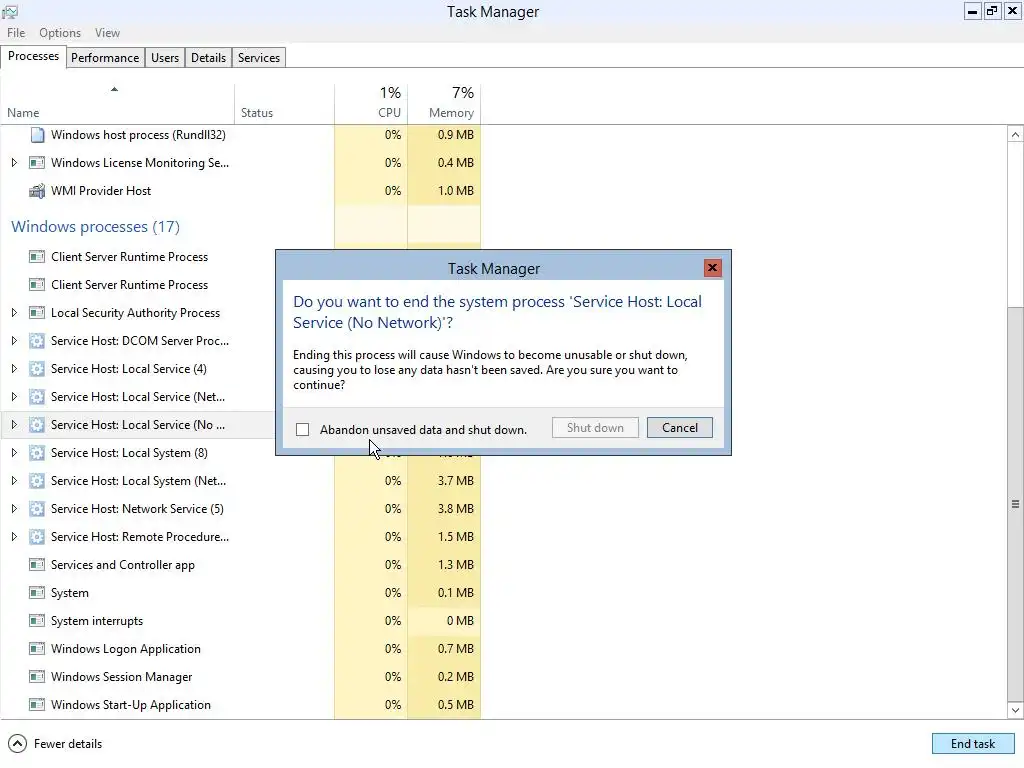1024x768 pixels.
Task: Click the gear icon of Service Host: Network Service (5)
Action: pos(37,509)
